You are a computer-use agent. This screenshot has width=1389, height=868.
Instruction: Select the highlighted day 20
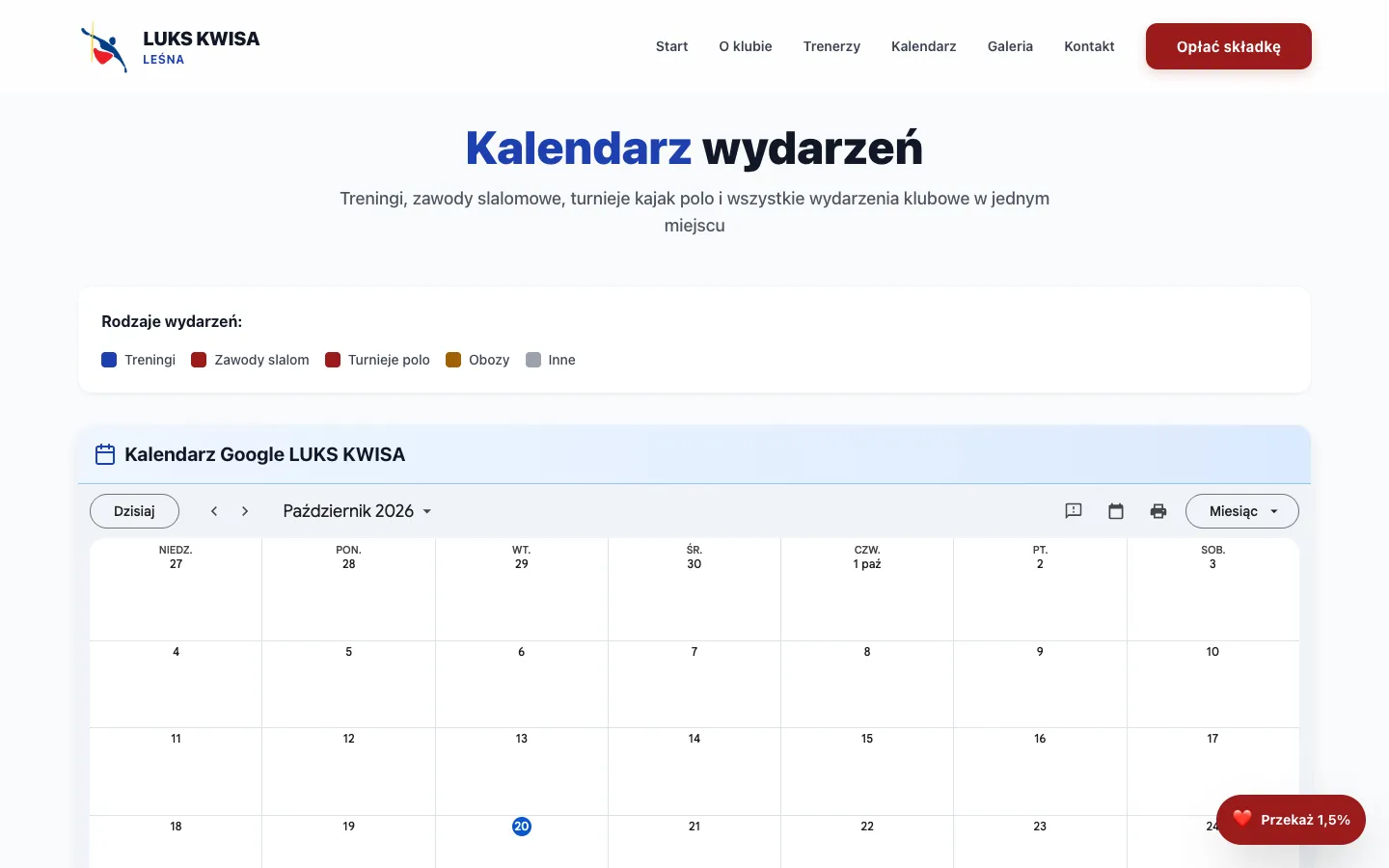click(x=522, y=827)
